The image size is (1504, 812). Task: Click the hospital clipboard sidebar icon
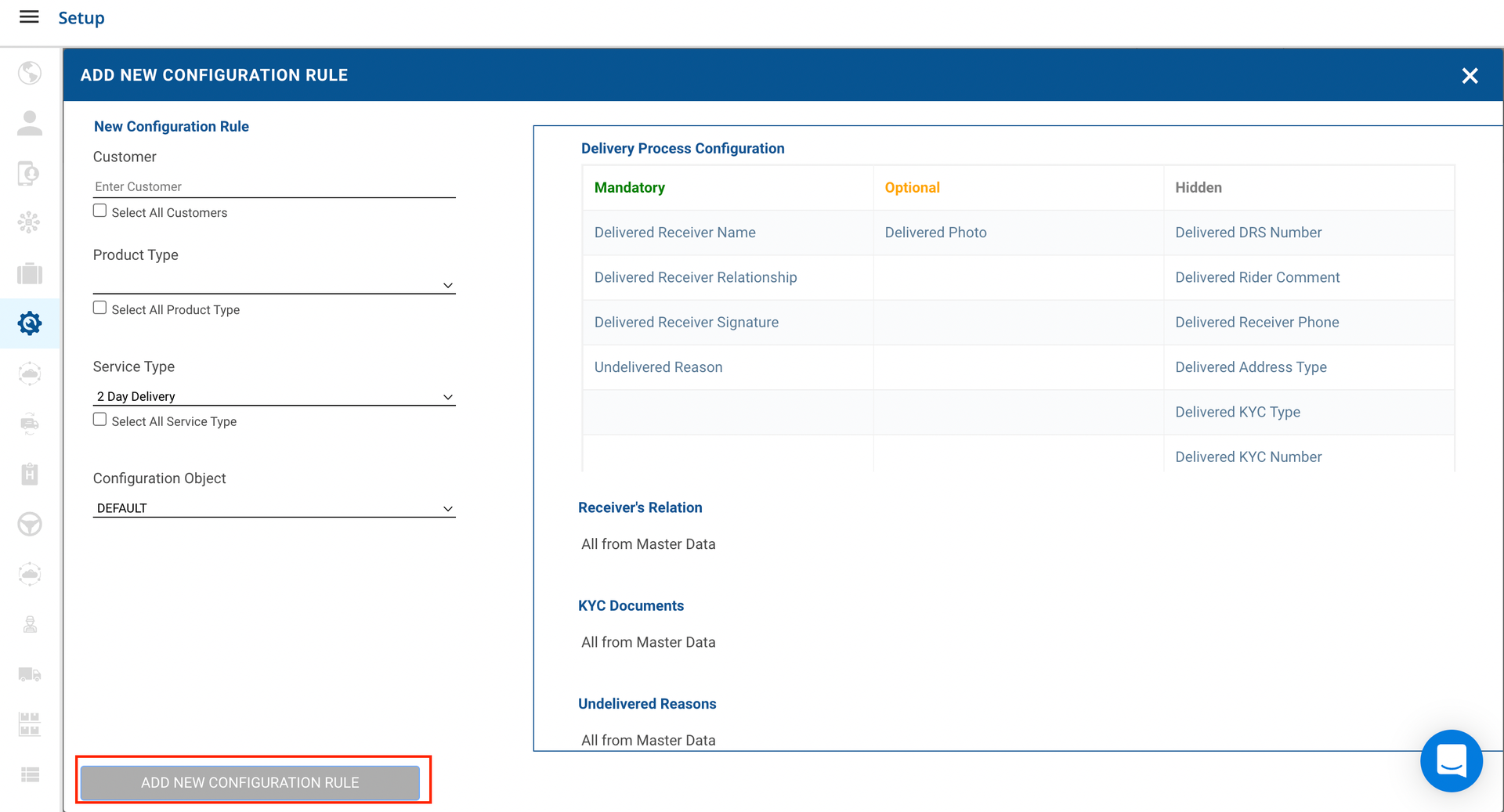click(30, 474)
